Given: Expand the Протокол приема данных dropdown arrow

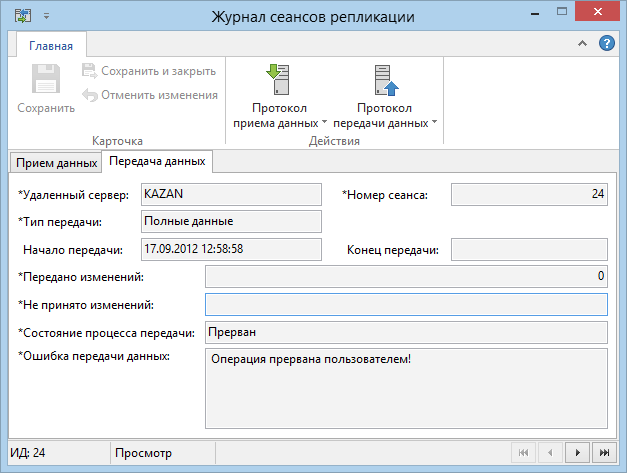Looking at the screenshot, I should pyautogui.click(x=324, y=121).
